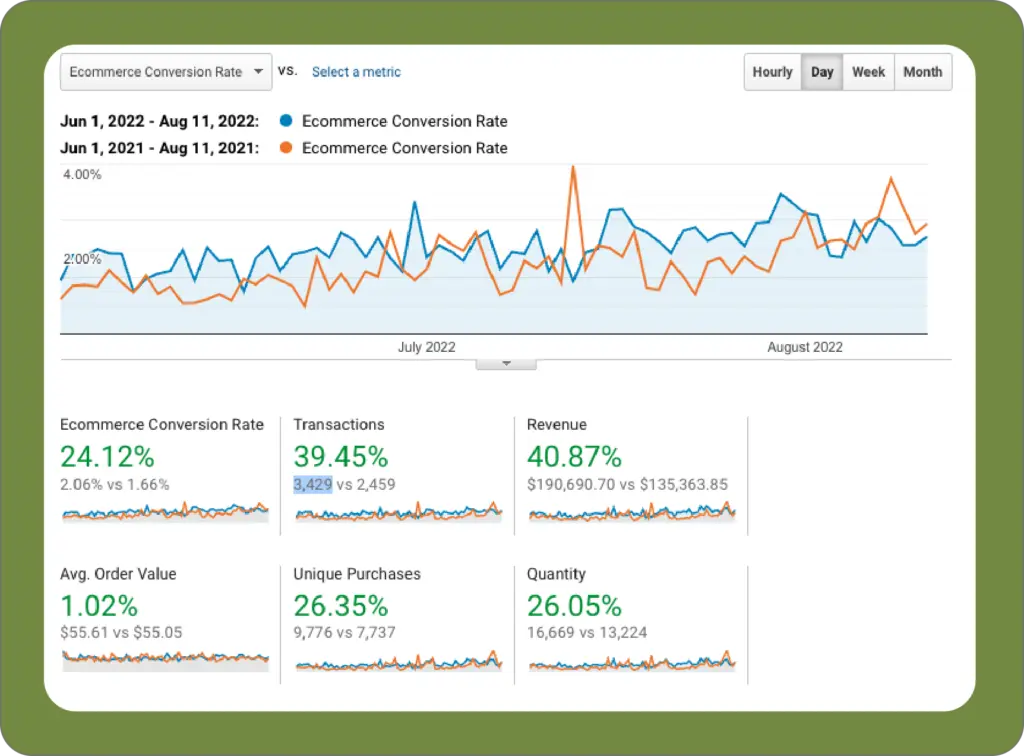Switch the chart granularity to Week
The image size is (1024, 756).
tap(868, 72)
